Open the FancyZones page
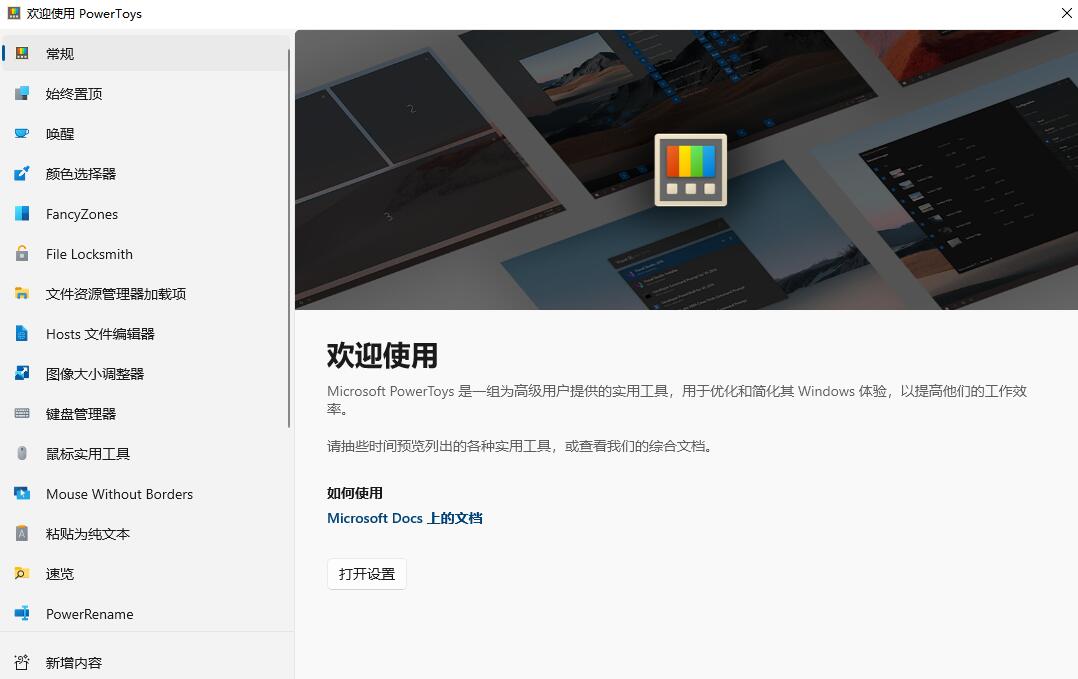Image resolution: width=1078 pixels, height=679 pixels. click(145, 214)
